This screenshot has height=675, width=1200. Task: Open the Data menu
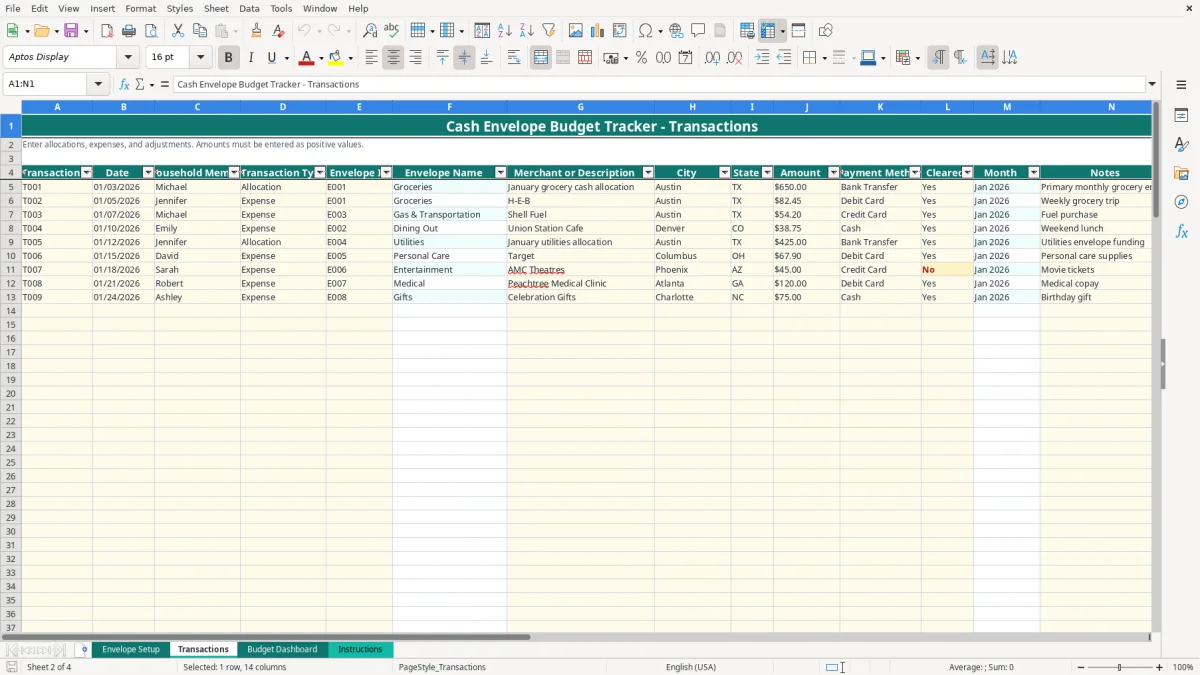tap(249, 8)
